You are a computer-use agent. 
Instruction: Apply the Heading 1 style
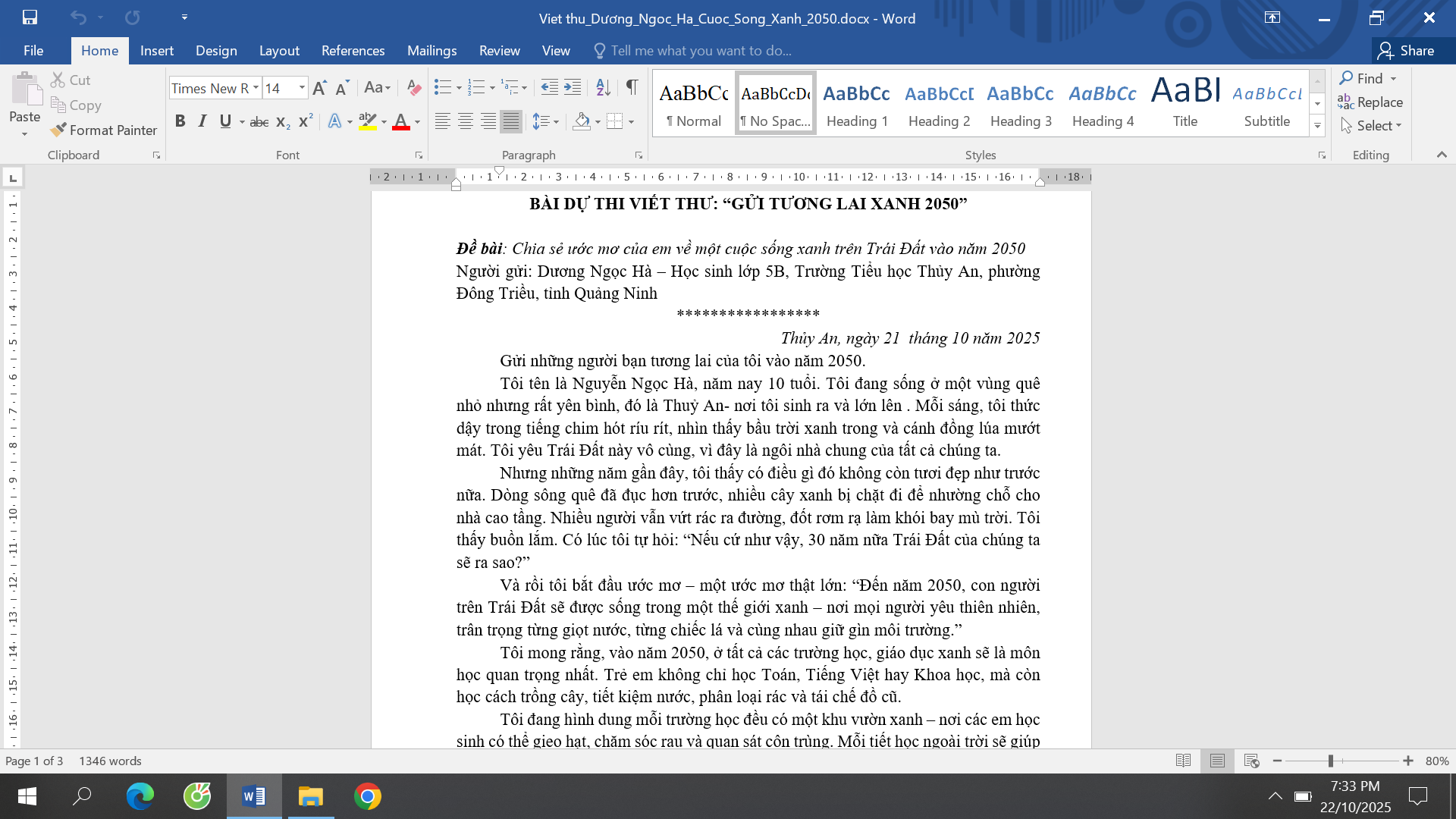857,104
